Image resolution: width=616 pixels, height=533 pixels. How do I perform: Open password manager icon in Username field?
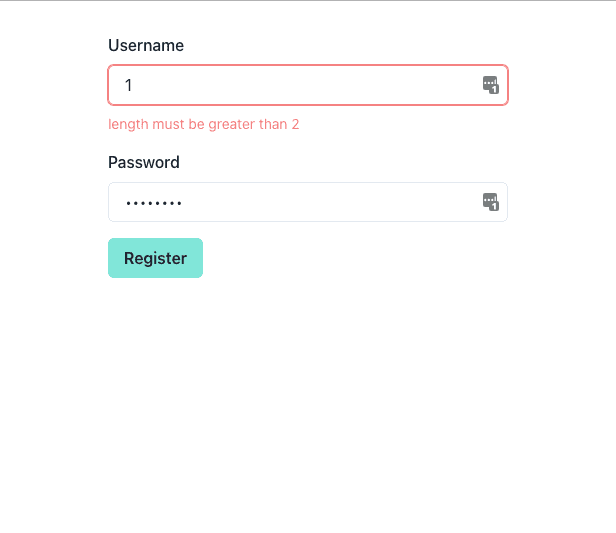pyautogui.click(x=490, y=85)
